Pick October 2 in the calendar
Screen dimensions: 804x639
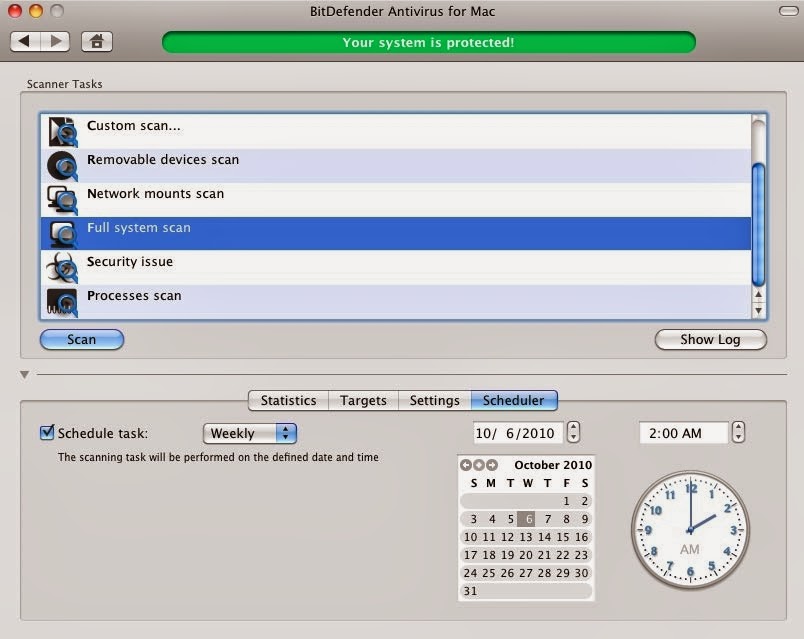pos(585,501)
